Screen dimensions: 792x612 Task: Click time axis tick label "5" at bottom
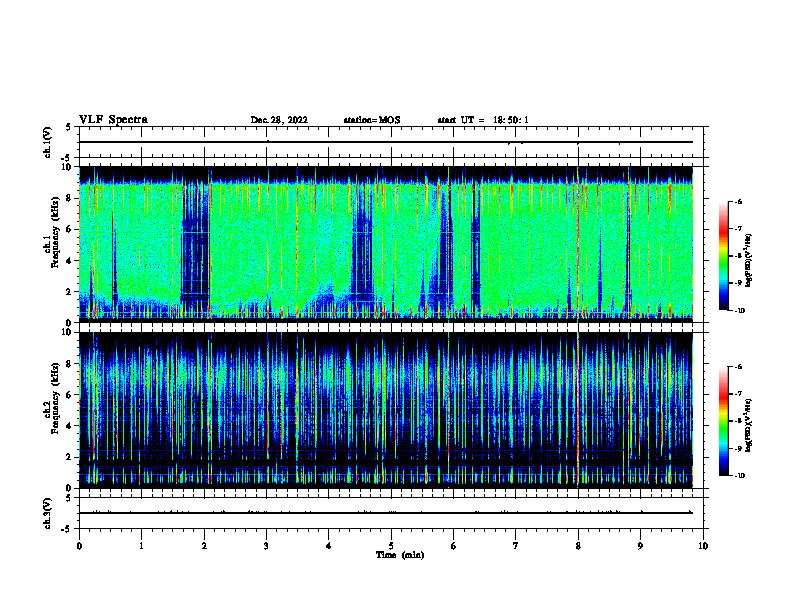pos(391,546)
